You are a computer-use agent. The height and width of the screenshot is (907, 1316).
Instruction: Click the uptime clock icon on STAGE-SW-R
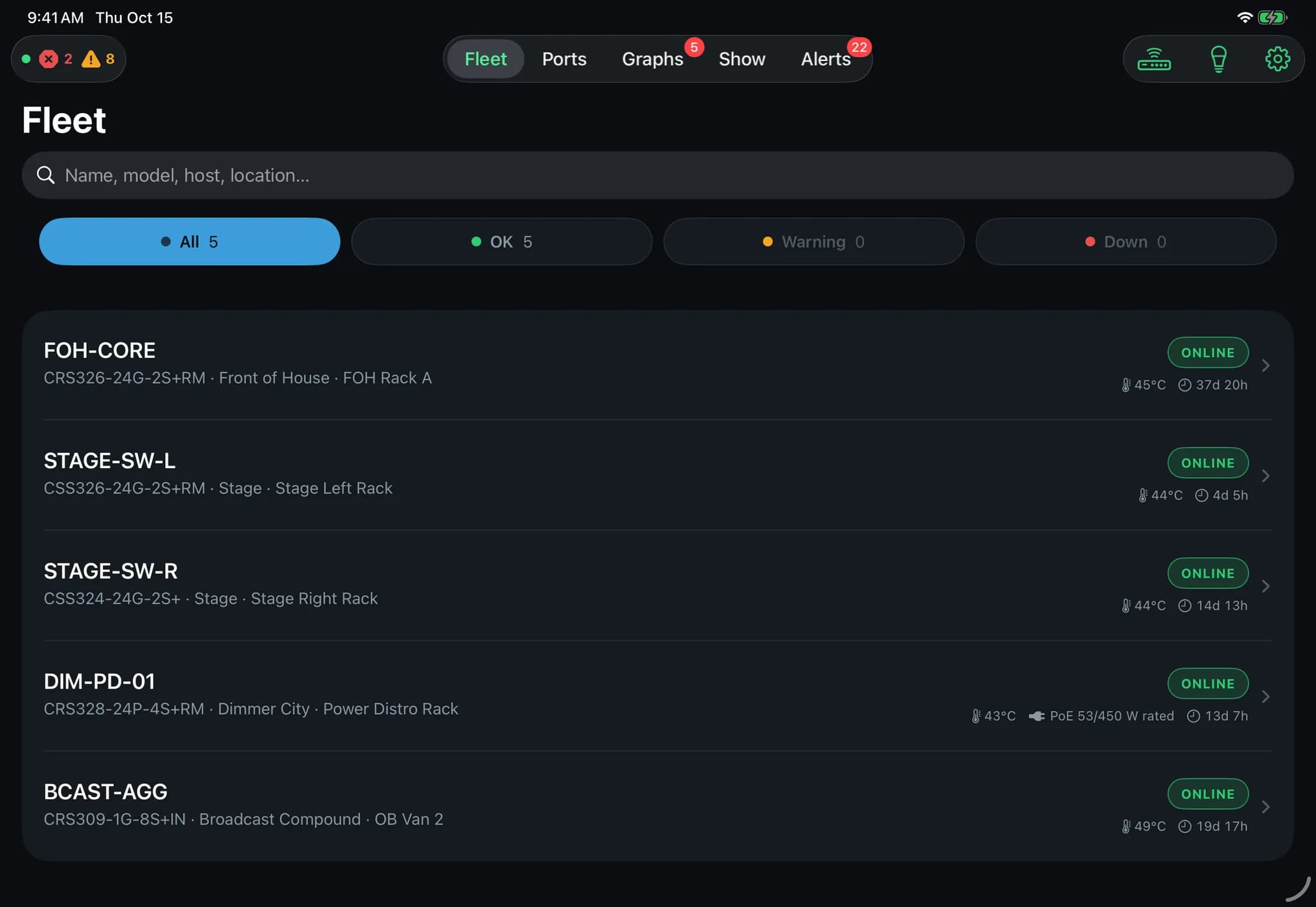(1185, 606)
